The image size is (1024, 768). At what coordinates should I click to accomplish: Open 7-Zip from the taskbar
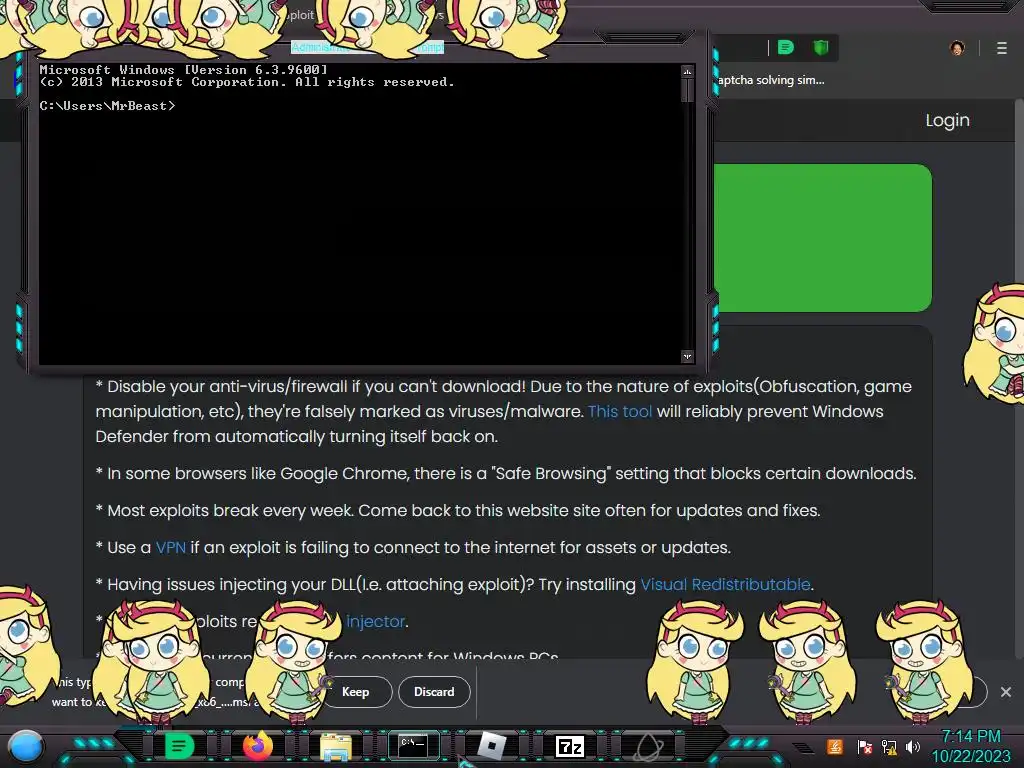pyautogui.click(x=569, y=746)
